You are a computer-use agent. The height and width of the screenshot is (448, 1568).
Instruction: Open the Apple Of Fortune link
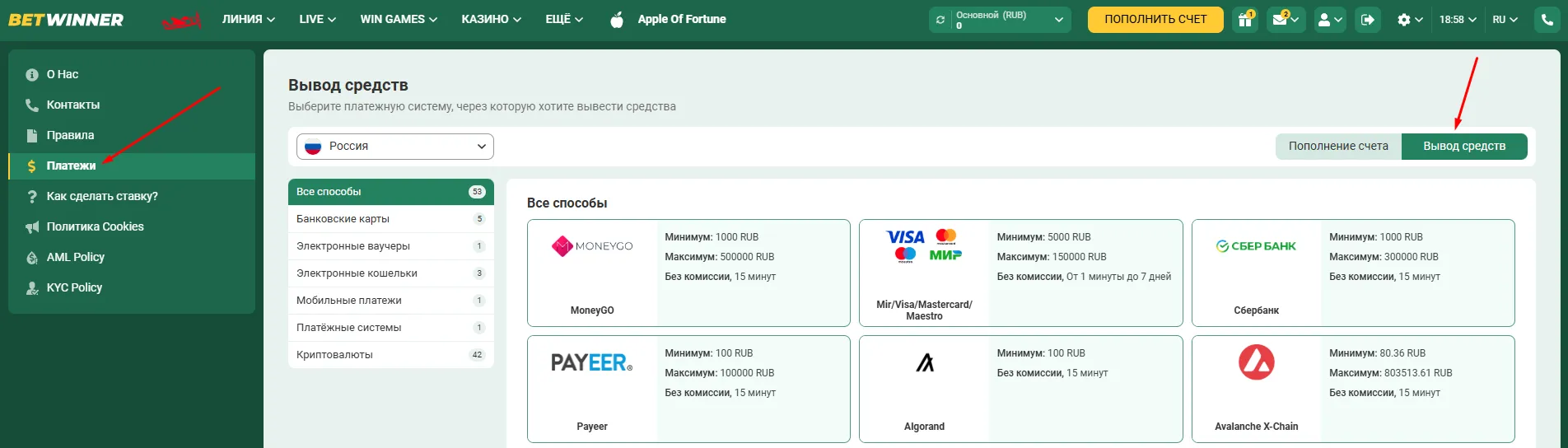(682, 19)
